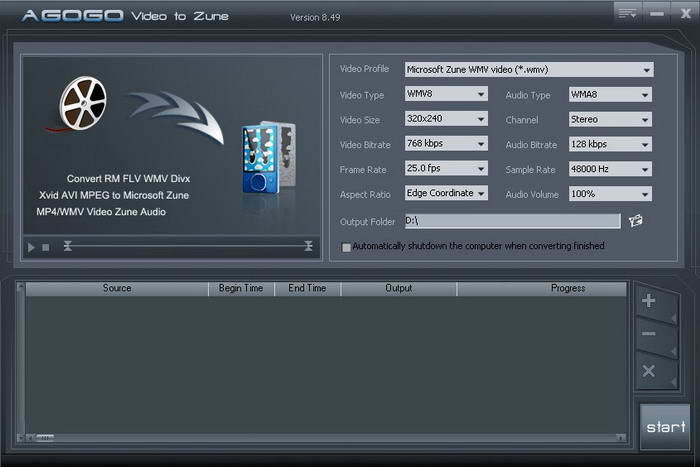Click the End Time column header
The image size is (700, 467).
click(x=307, y=288)
